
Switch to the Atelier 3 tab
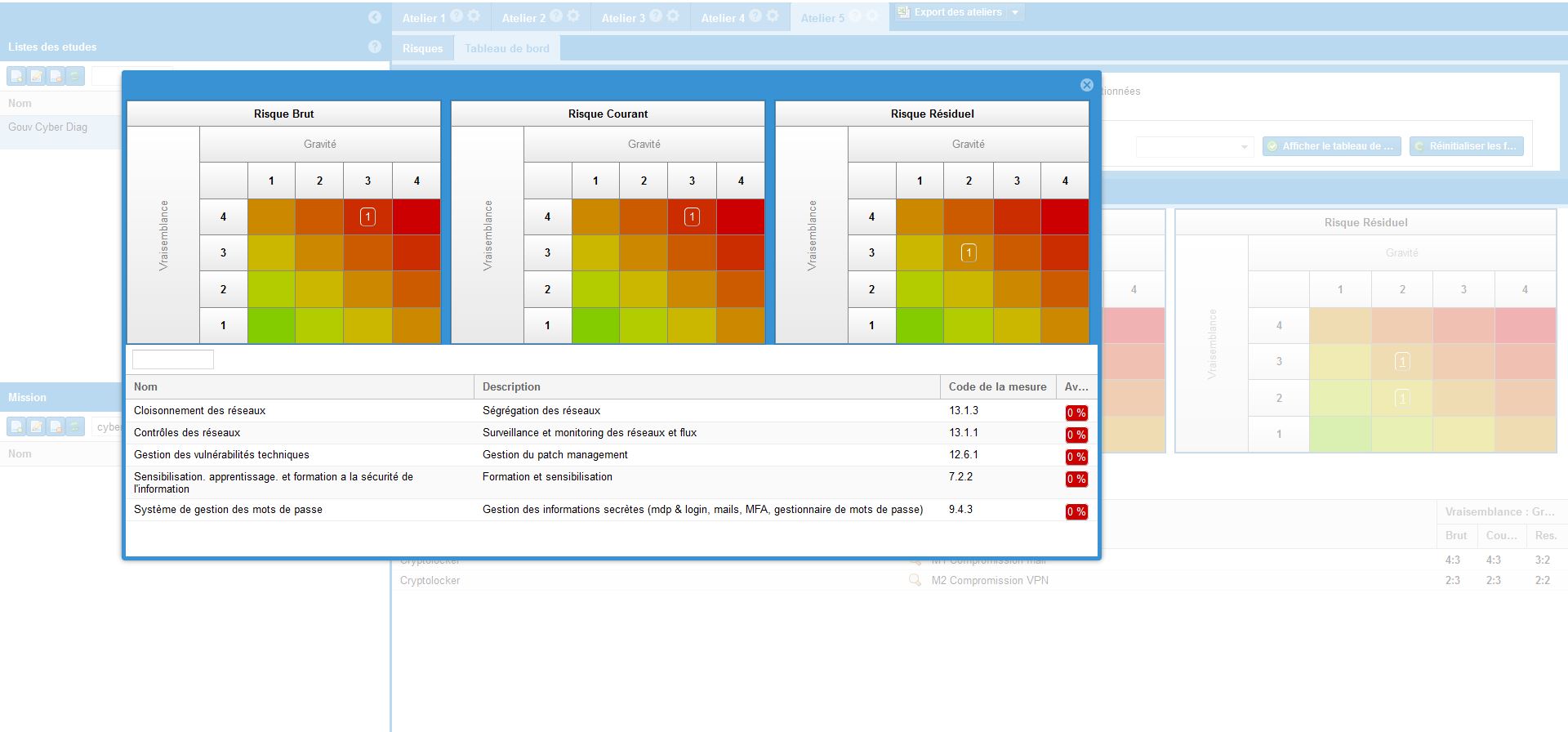(623, 18)
